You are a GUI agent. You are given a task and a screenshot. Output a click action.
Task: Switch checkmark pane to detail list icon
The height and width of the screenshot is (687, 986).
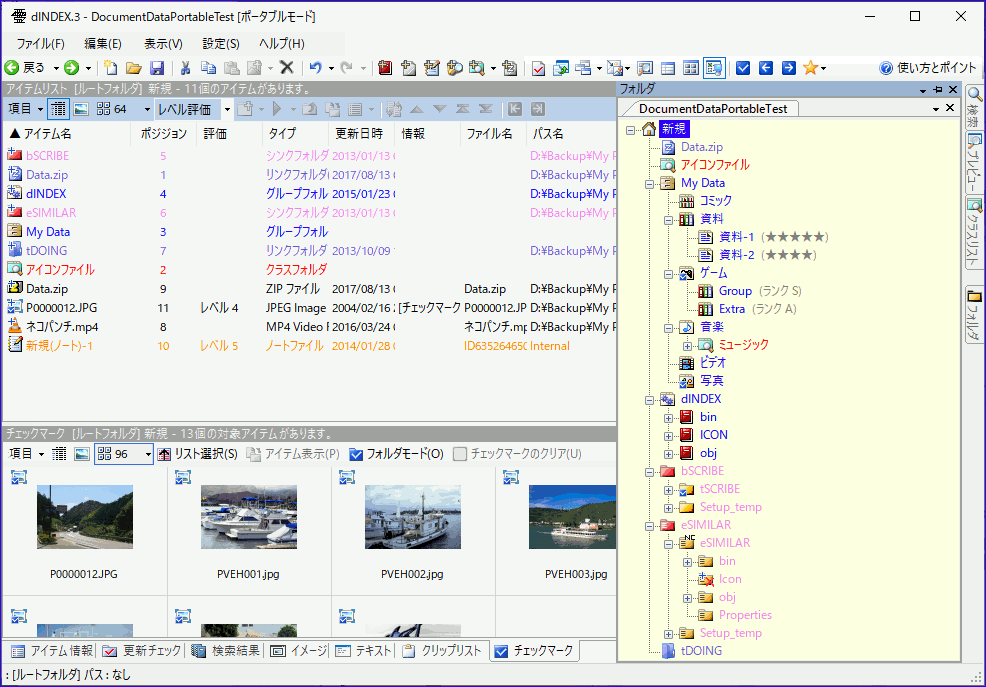point(59,454)
